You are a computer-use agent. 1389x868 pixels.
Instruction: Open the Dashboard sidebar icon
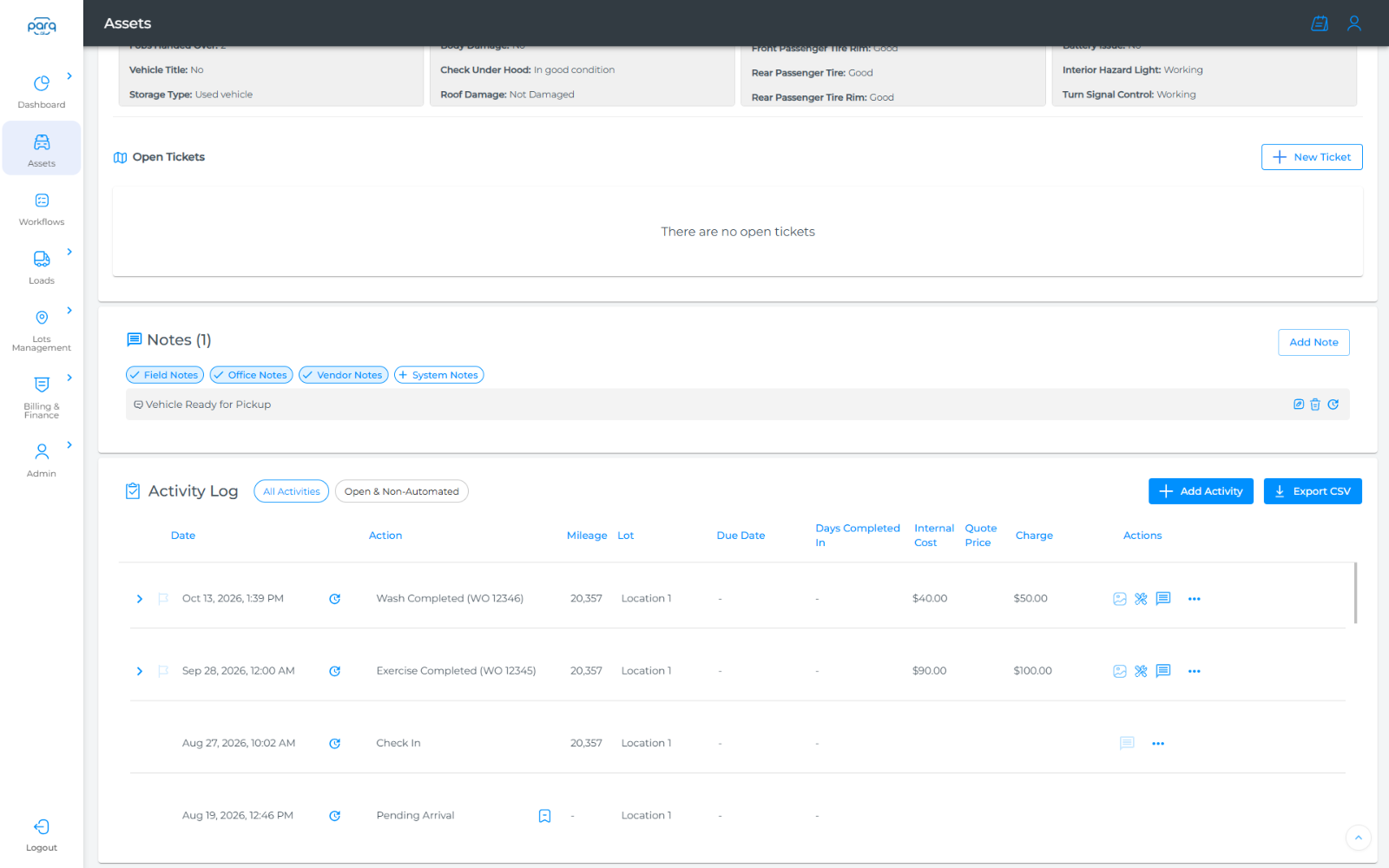(41, 83)
